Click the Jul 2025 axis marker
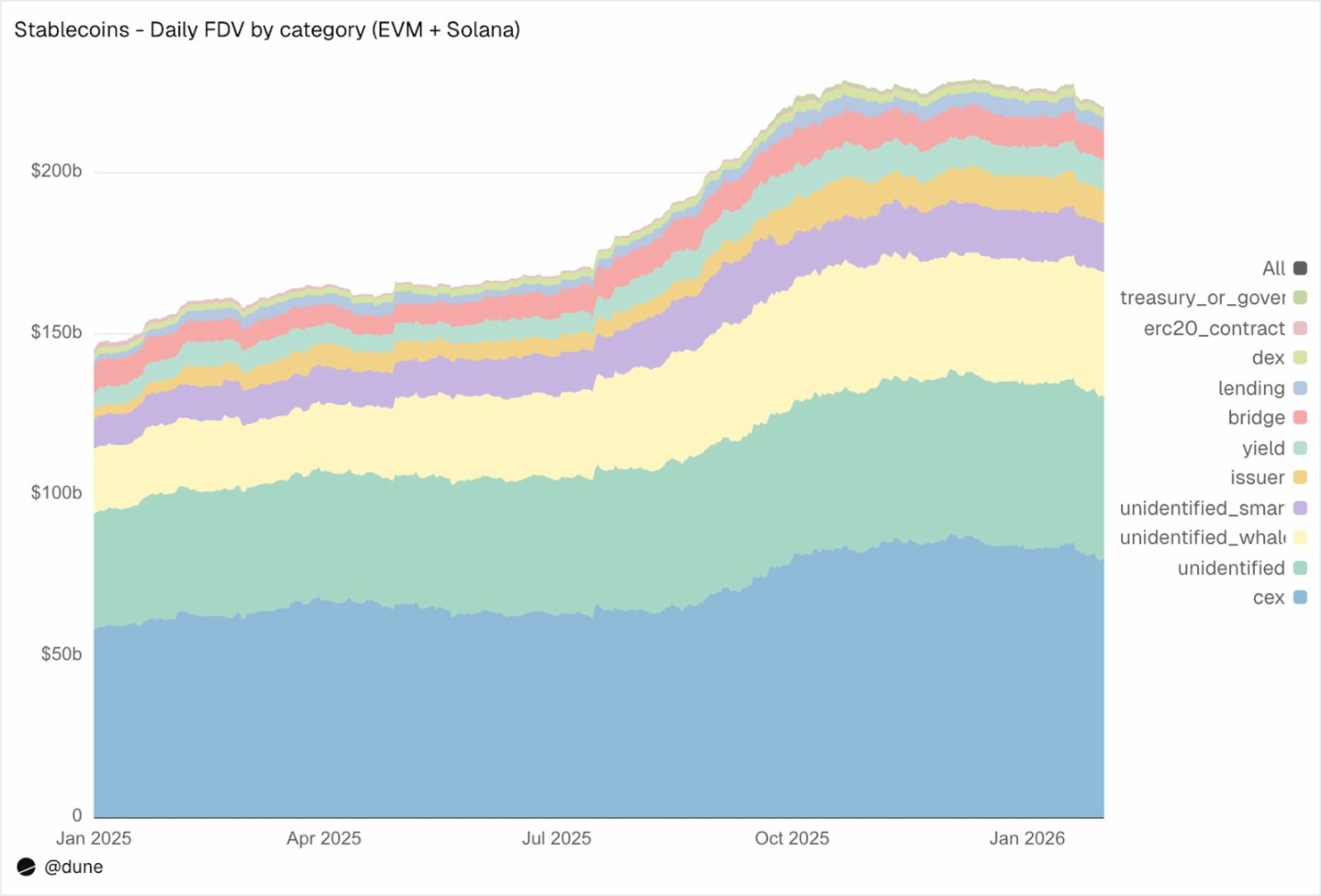 (x=556, y=838)
